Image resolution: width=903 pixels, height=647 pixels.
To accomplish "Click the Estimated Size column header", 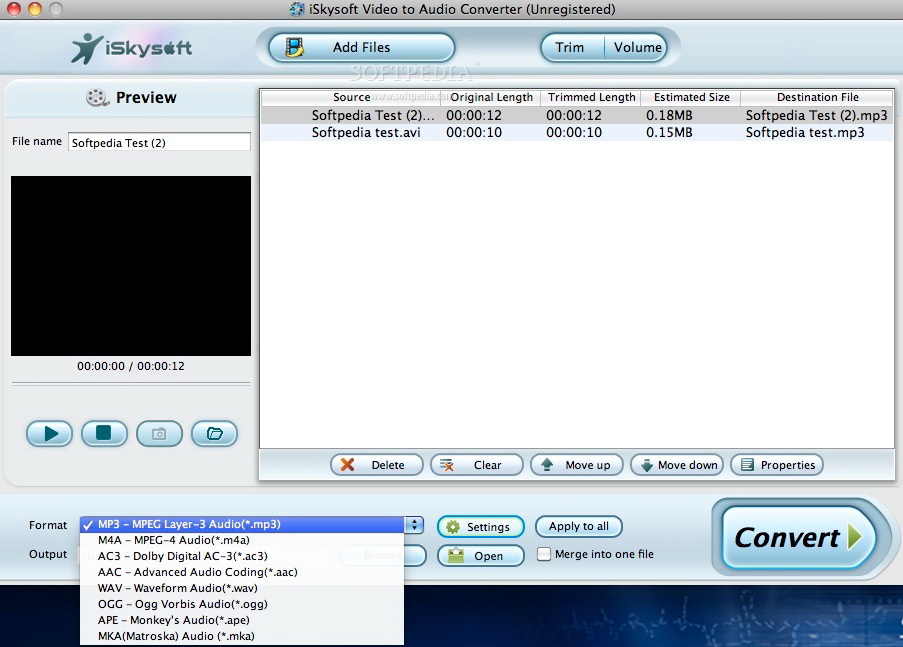I will (692, 97).
